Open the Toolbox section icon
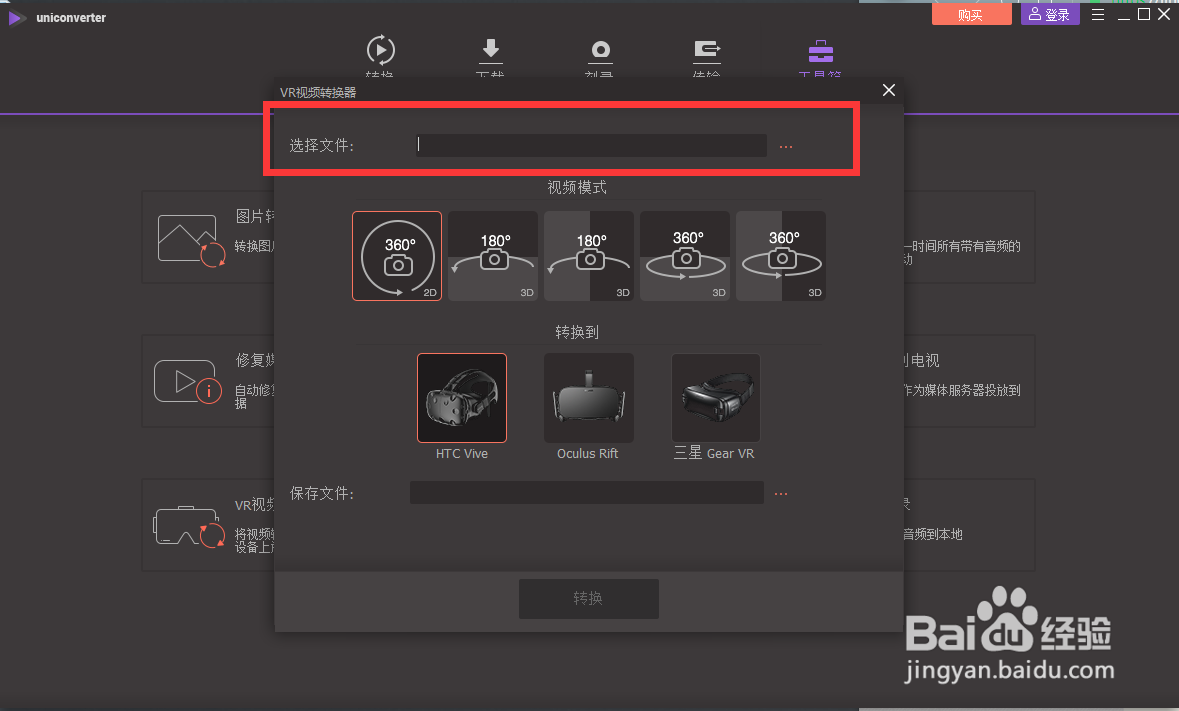Image resolution: width=1179 pixels, height=711 pixels. pos(820,51)
